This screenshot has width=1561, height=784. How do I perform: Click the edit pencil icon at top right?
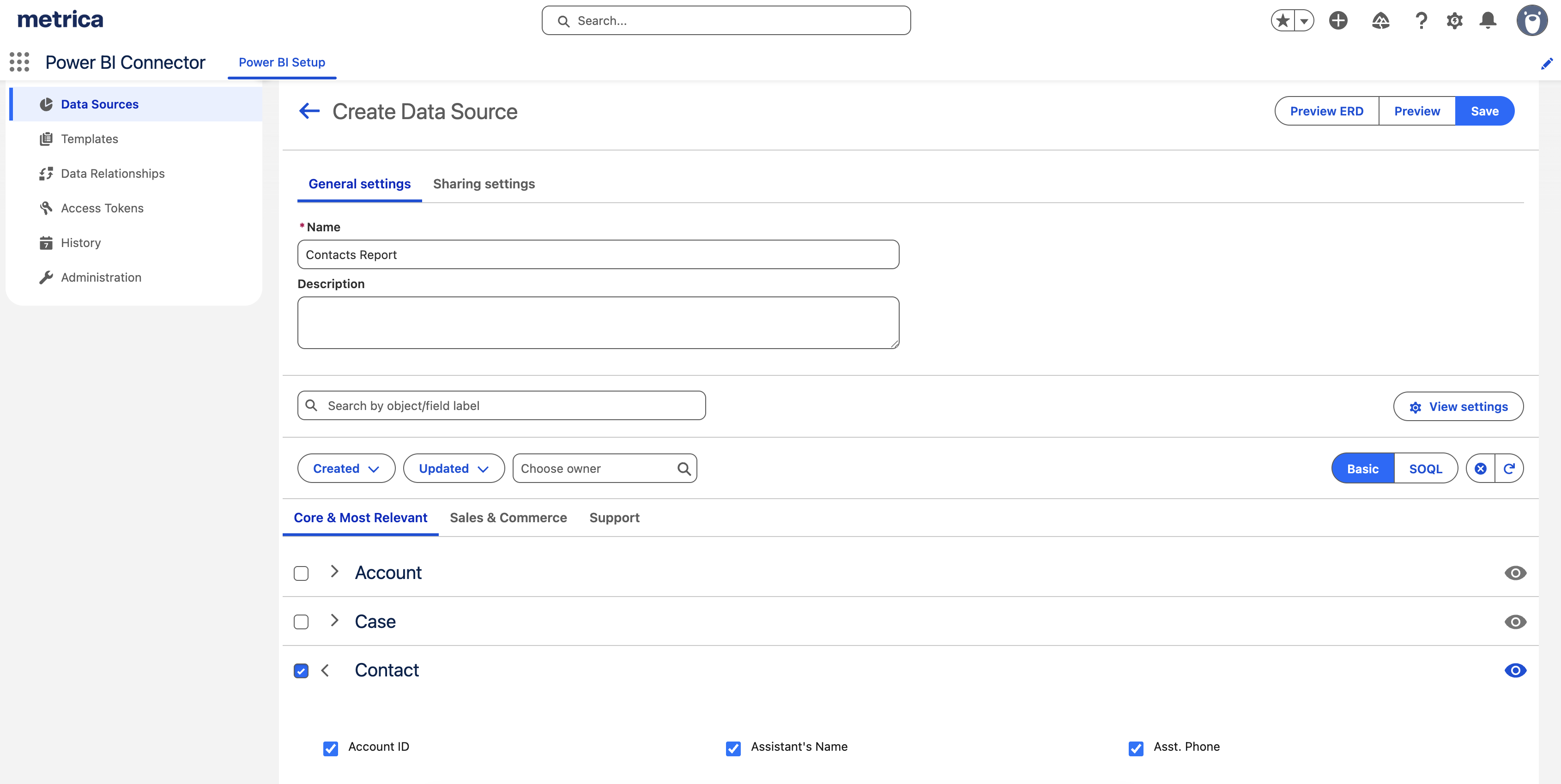click(1547, 63)
